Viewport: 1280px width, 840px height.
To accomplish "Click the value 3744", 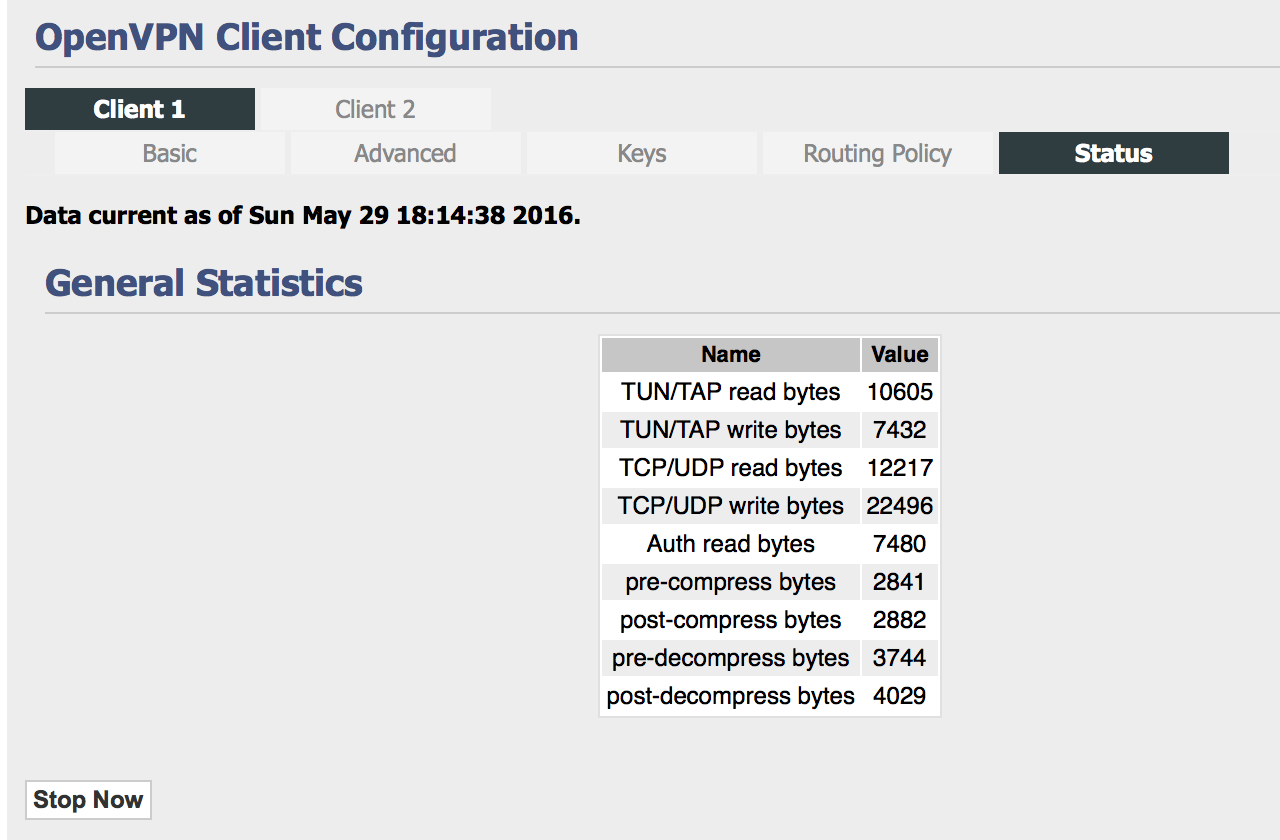I will click(900, 658).
